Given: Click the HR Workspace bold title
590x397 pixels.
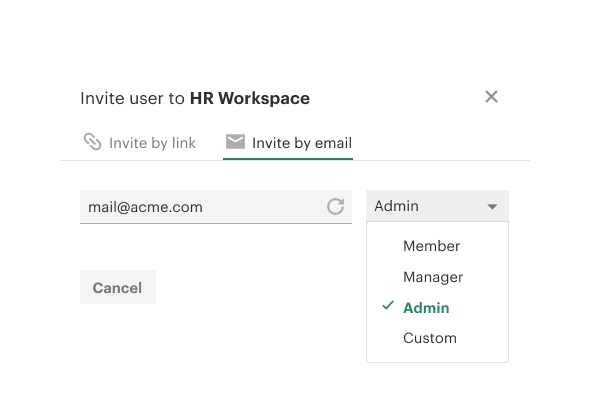Looking at the screenshot, I should [x=250, y=99].
